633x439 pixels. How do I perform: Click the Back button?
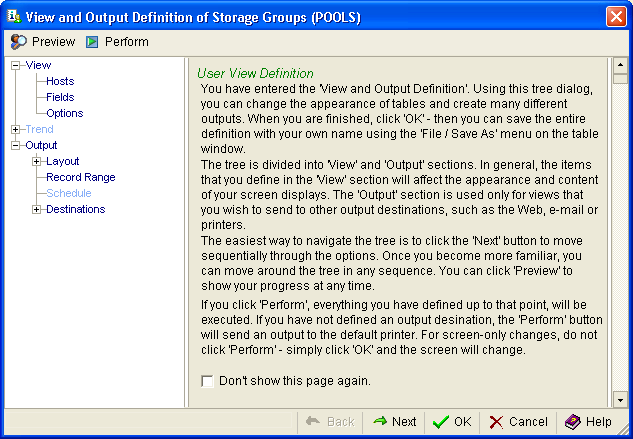tap(330, 422)
